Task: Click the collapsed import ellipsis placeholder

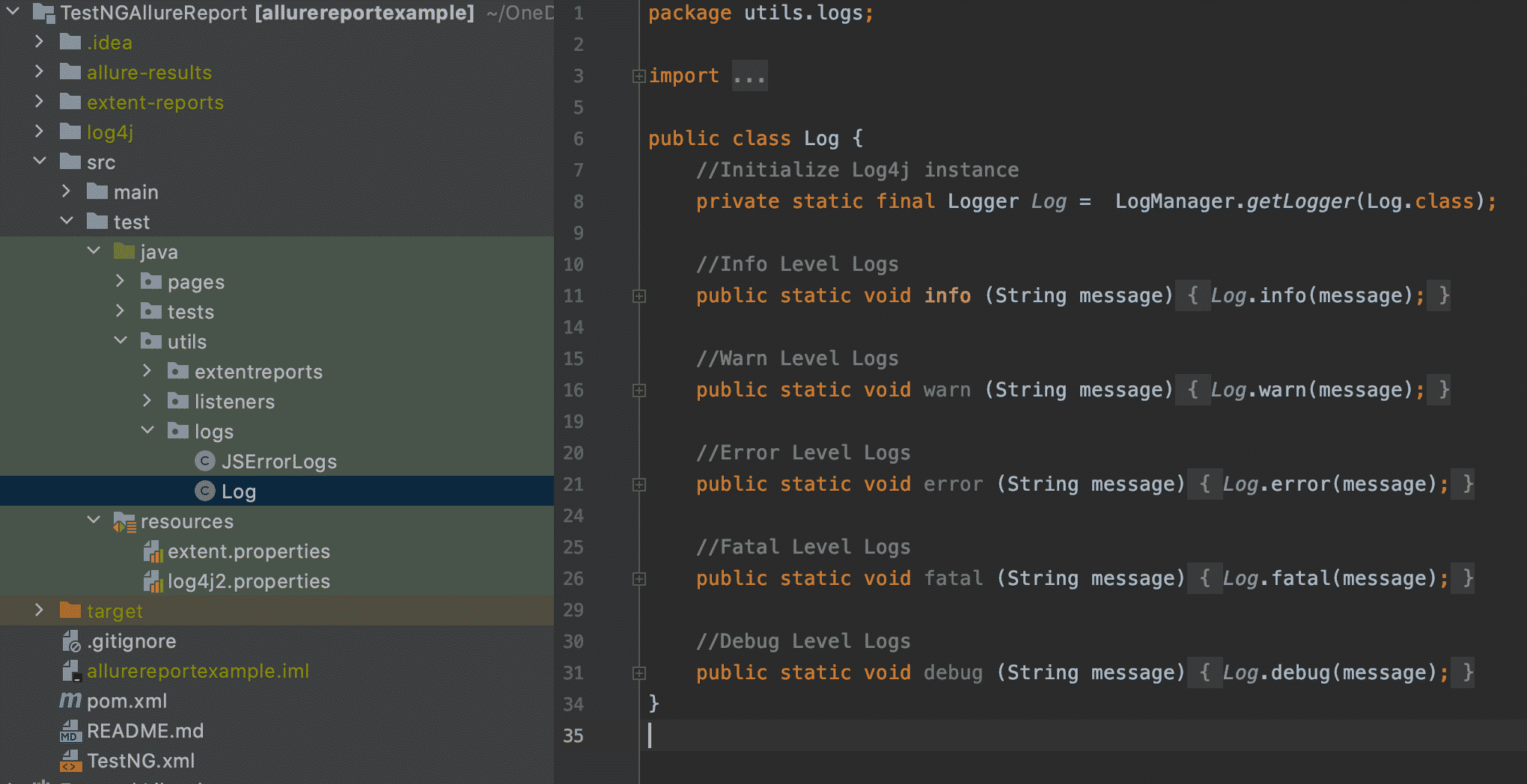Action: [x=749, y=76]
